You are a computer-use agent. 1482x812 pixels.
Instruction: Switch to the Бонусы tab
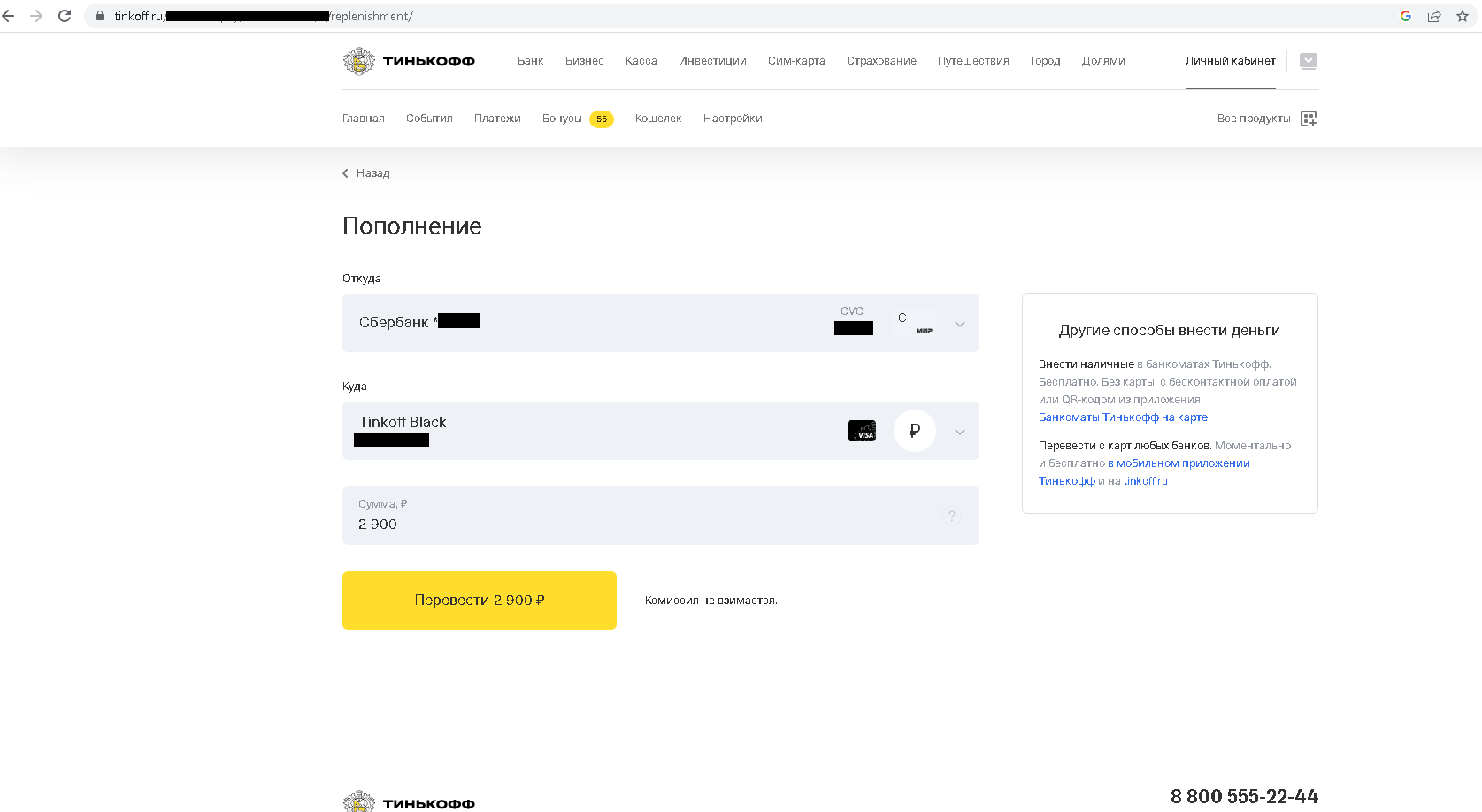[562, 119]
